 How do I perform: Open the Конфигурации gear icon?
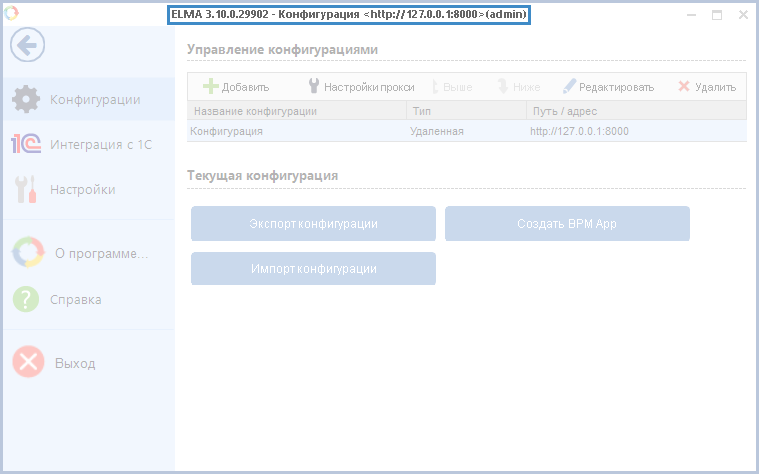point(26,99)
